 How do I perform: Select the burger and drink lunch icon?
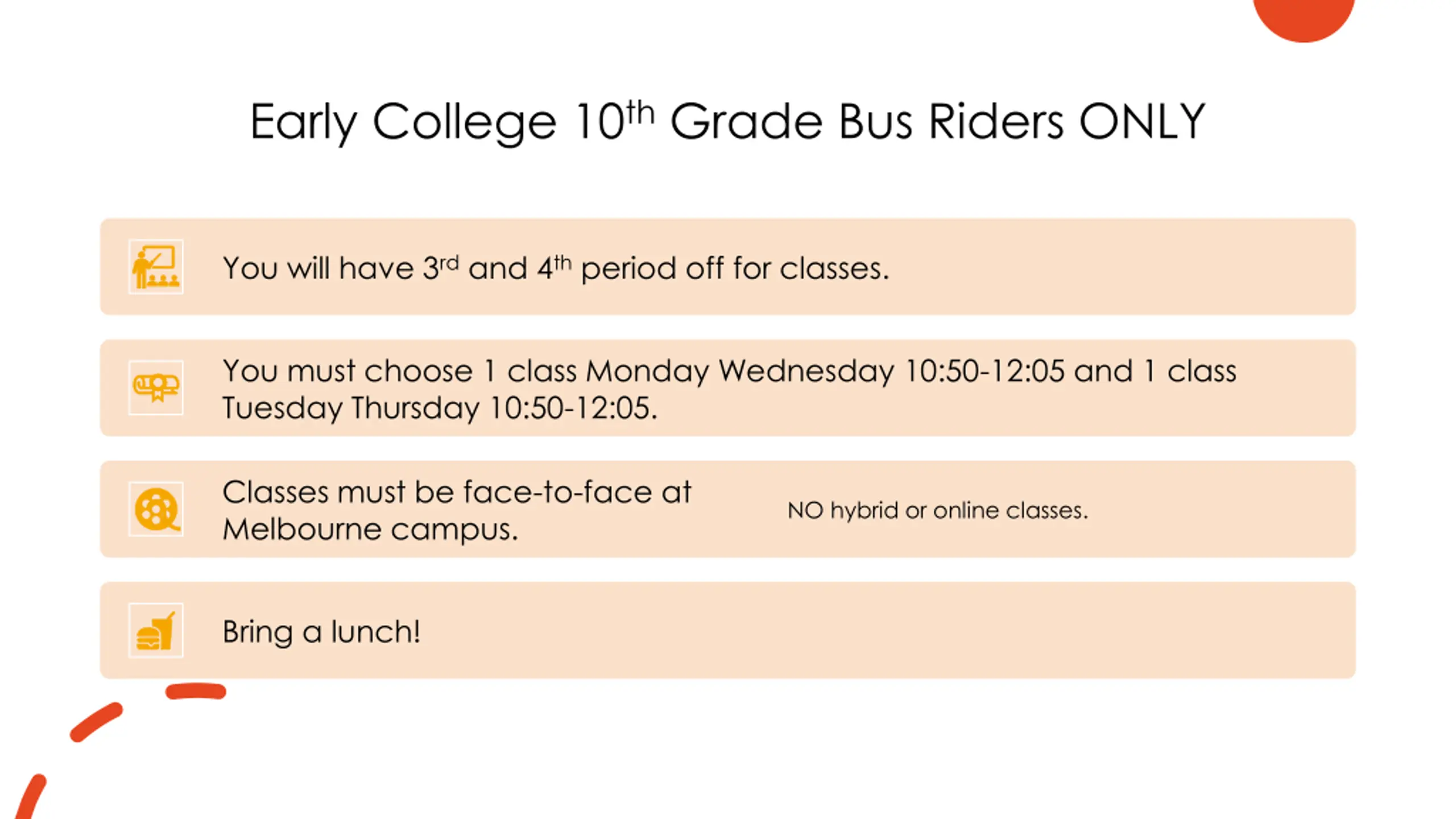click(156, 630)
